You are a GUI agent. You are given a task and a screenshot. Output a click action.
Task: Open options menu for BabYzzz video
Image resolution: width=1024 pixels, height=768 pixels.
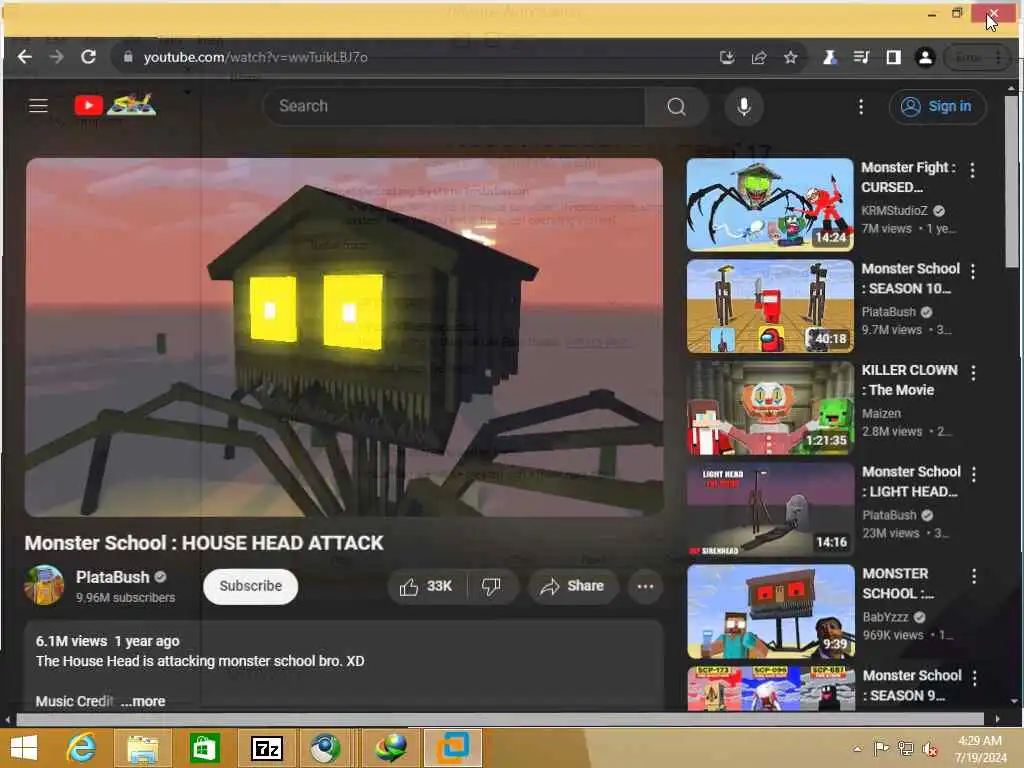click(x=974, y=576)
